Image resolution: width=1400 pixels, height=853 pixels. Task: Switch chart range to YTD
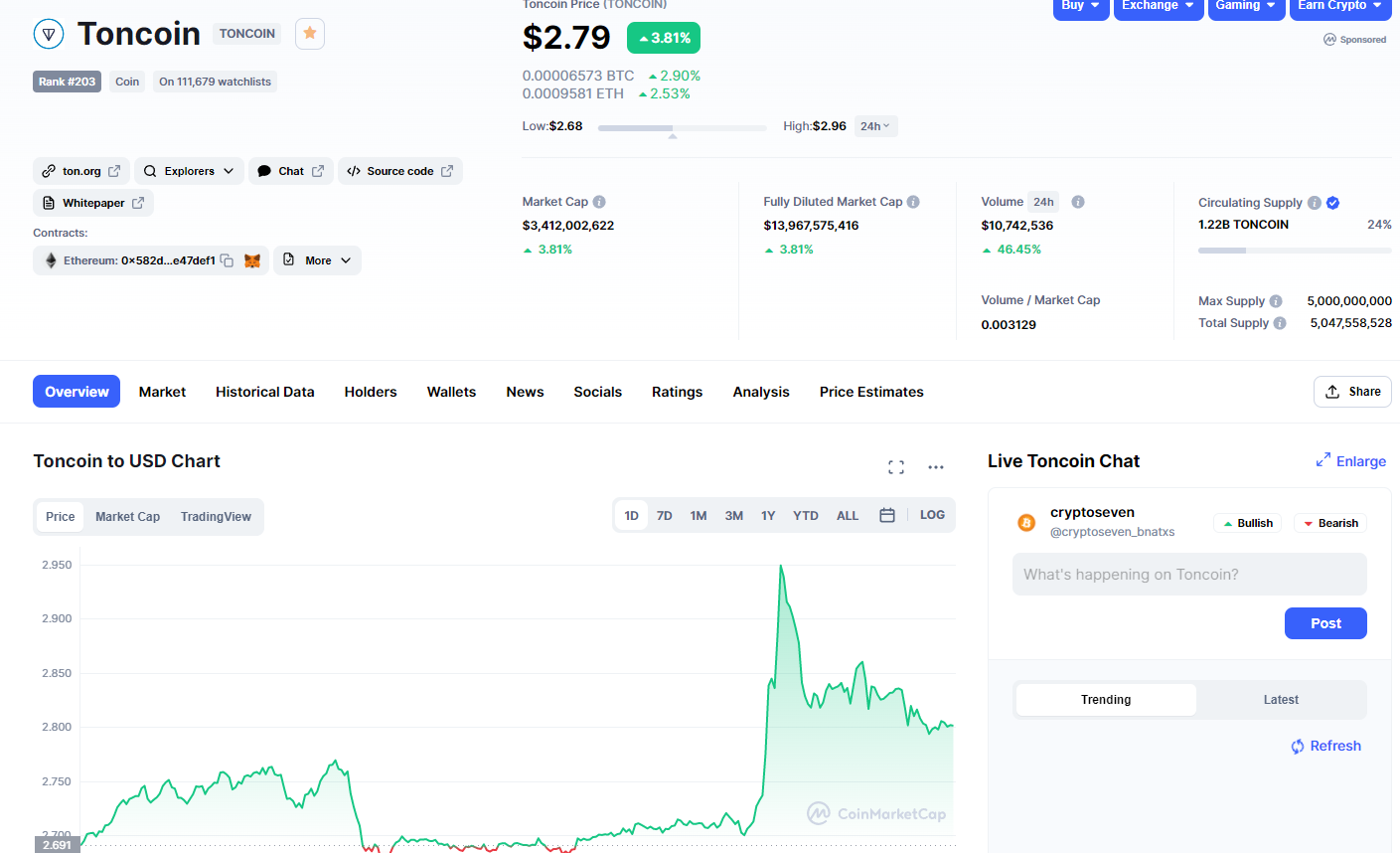click(x=806, y=516)
